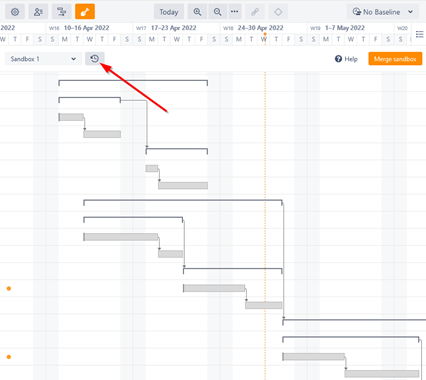Click the orange today marker on timeline
Viewport: 426px width, 380px height.
(x=265, y=34)
